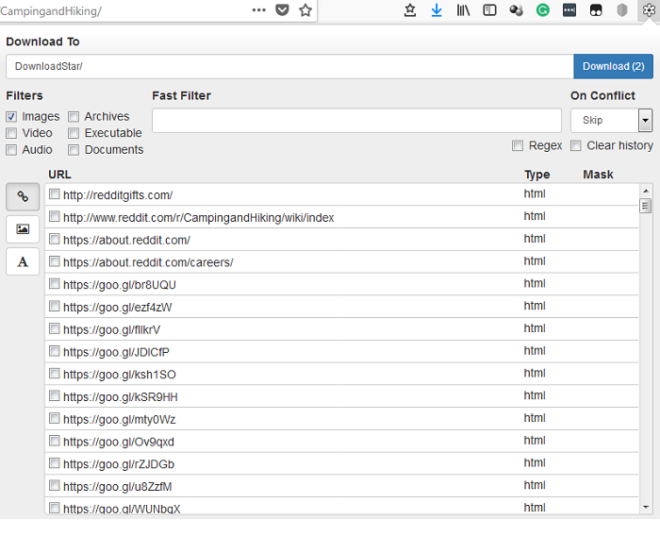Image resolution: width=660 pixels, height=553 pixels.
Task: Enable the Archives filter
Action: pyautogui.click(x=74, y=117)
